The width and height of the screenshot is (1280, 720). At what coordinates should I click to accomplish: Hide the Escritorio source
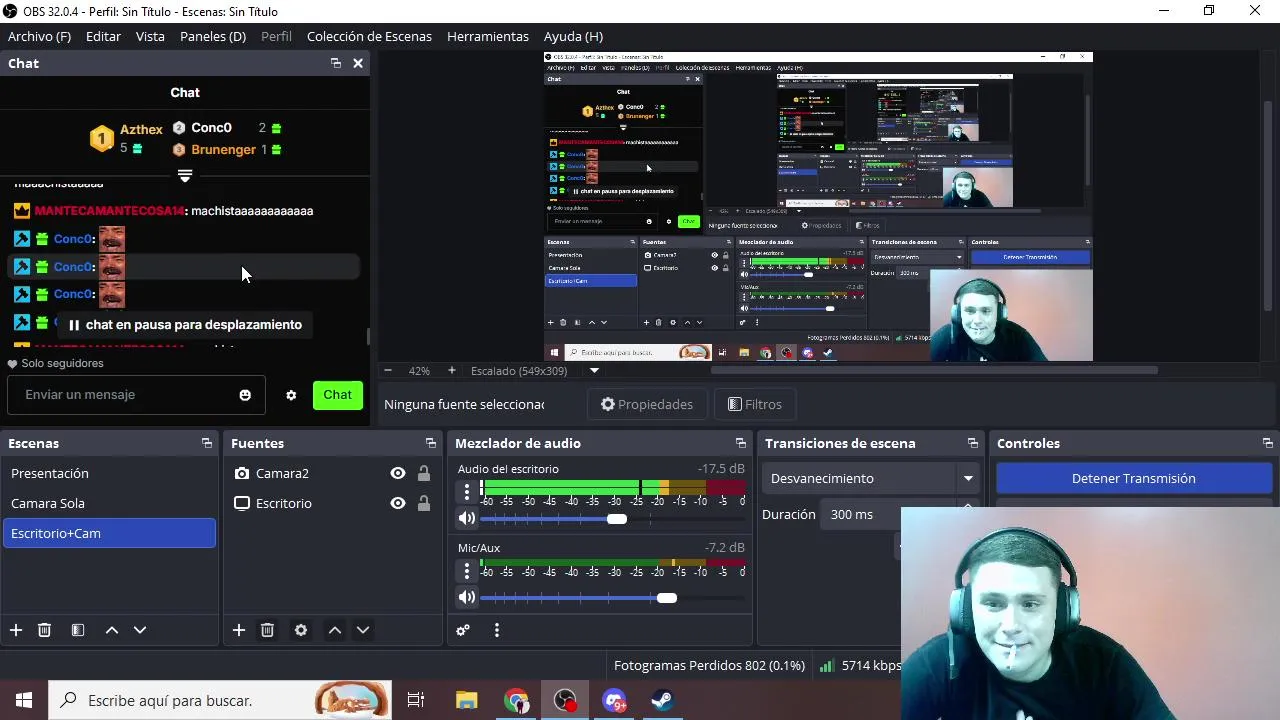coord(398,503)
